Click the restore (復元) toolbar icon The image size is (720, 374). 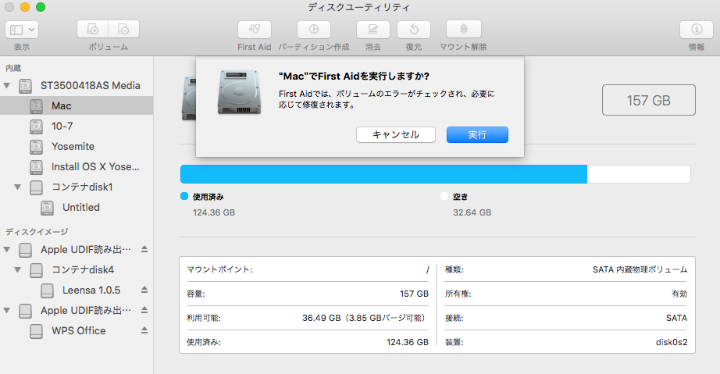point(414,29)
